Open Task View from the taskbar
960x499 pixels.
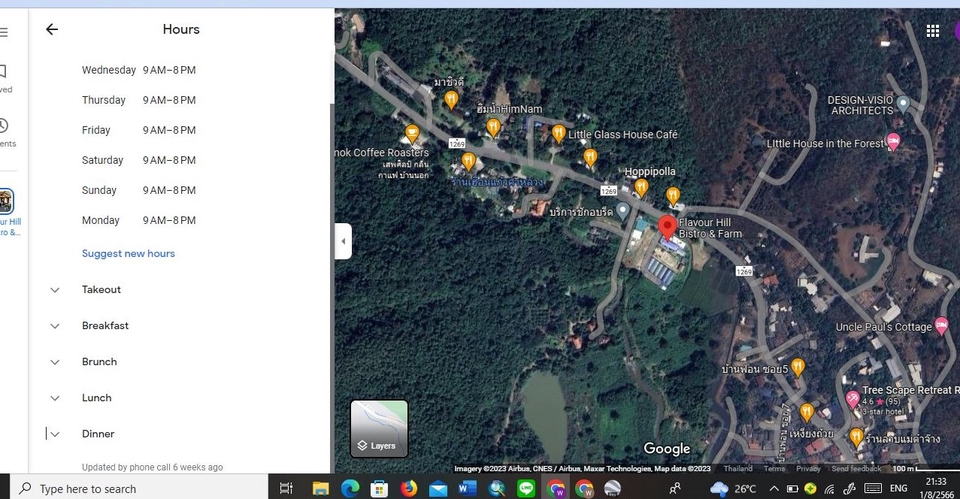coord(286,489)
